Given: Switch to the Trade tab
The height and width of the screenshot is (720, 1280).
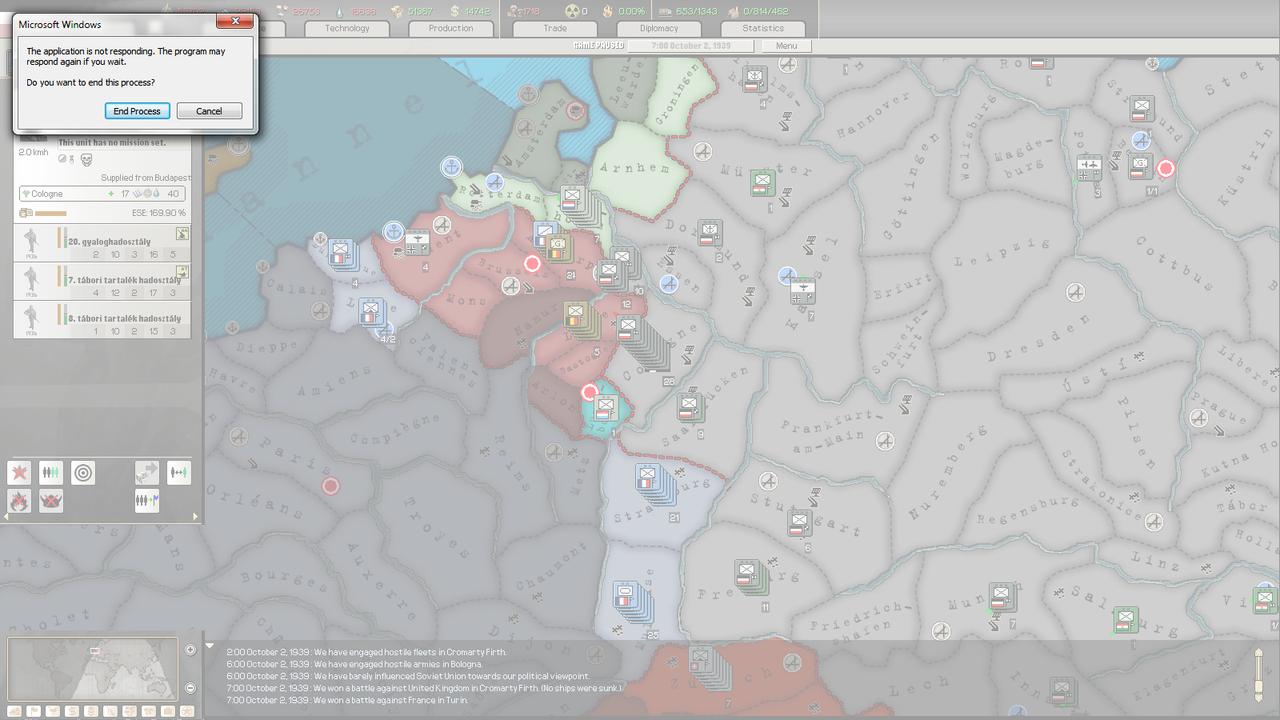Looking at the screenshot, I should (x=555, y=28).
